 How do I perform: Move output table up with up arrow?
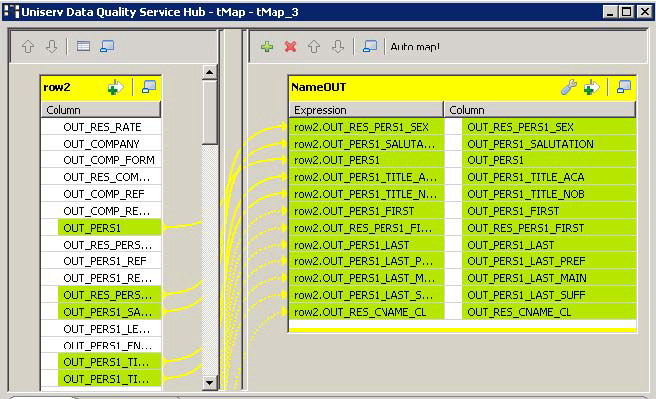click(x=314, y=46)
